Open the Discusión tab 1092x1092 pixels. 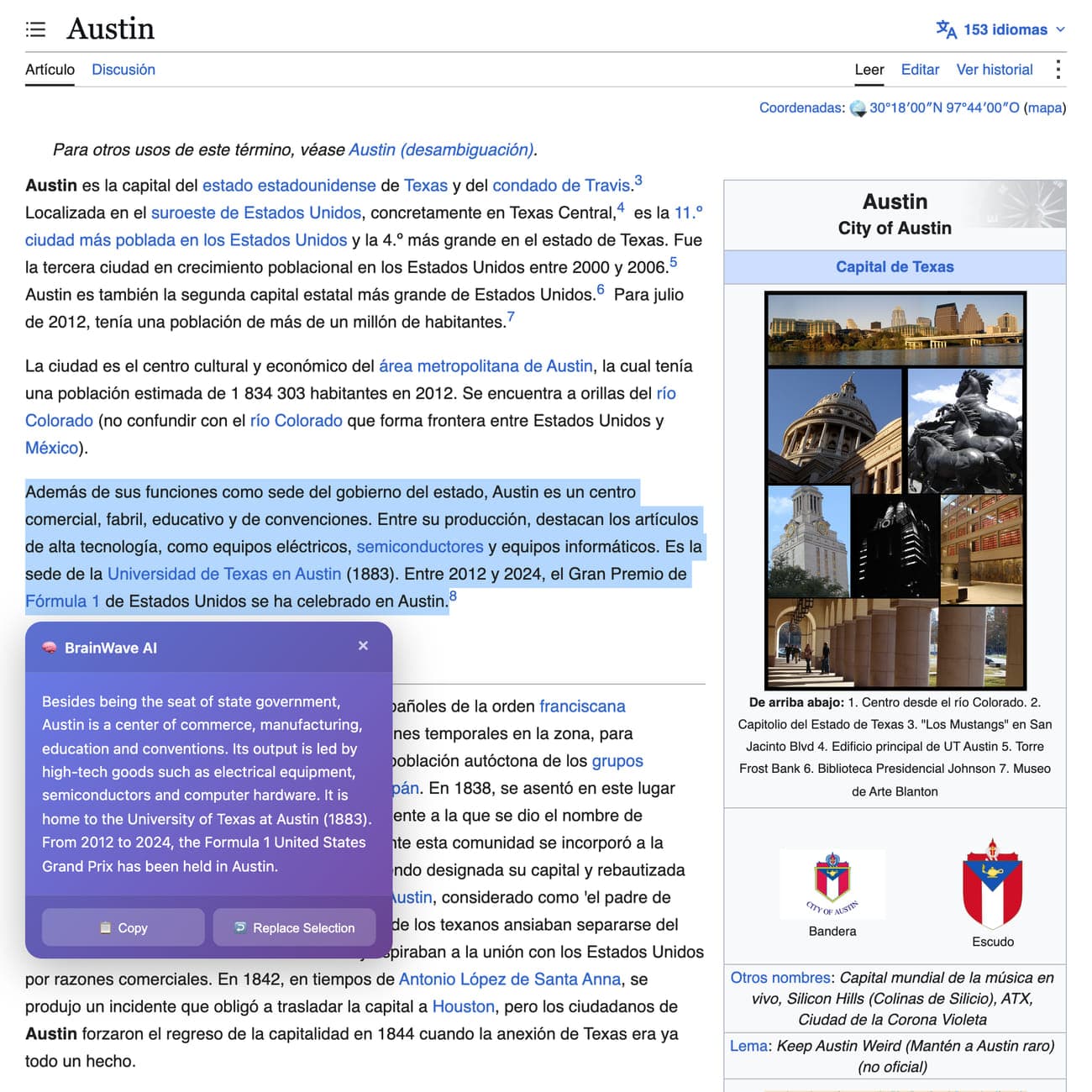(x=123, y=70)
